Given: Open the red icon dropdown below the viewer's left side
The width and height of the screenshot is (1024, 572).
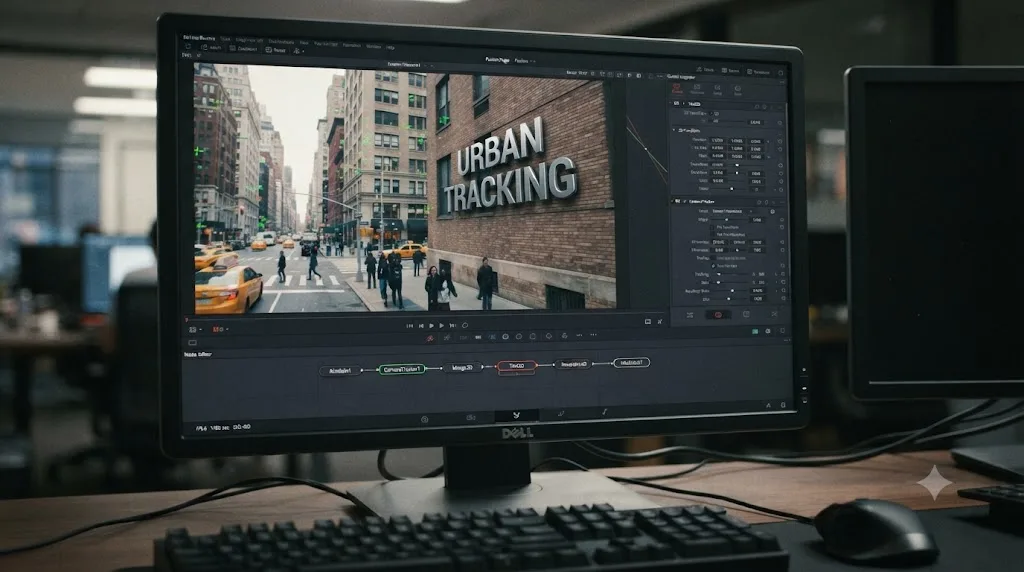Looking at the screenshot, I should coord(219,329).
